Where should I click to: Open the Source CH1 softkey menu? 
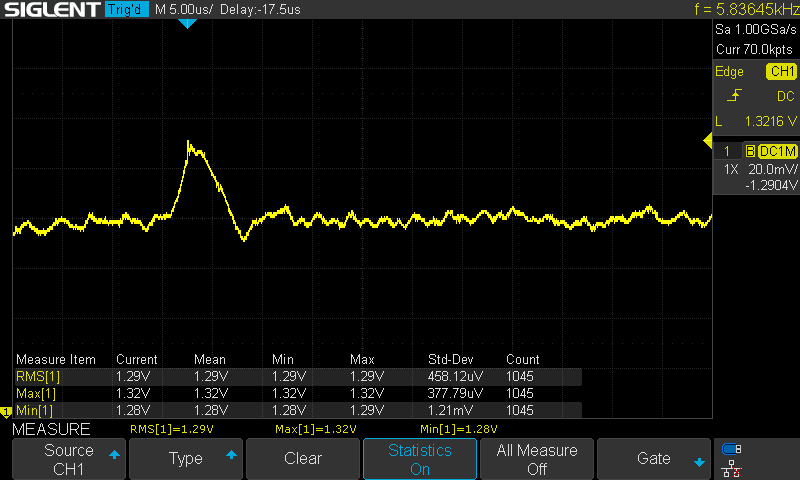point(68,459)
